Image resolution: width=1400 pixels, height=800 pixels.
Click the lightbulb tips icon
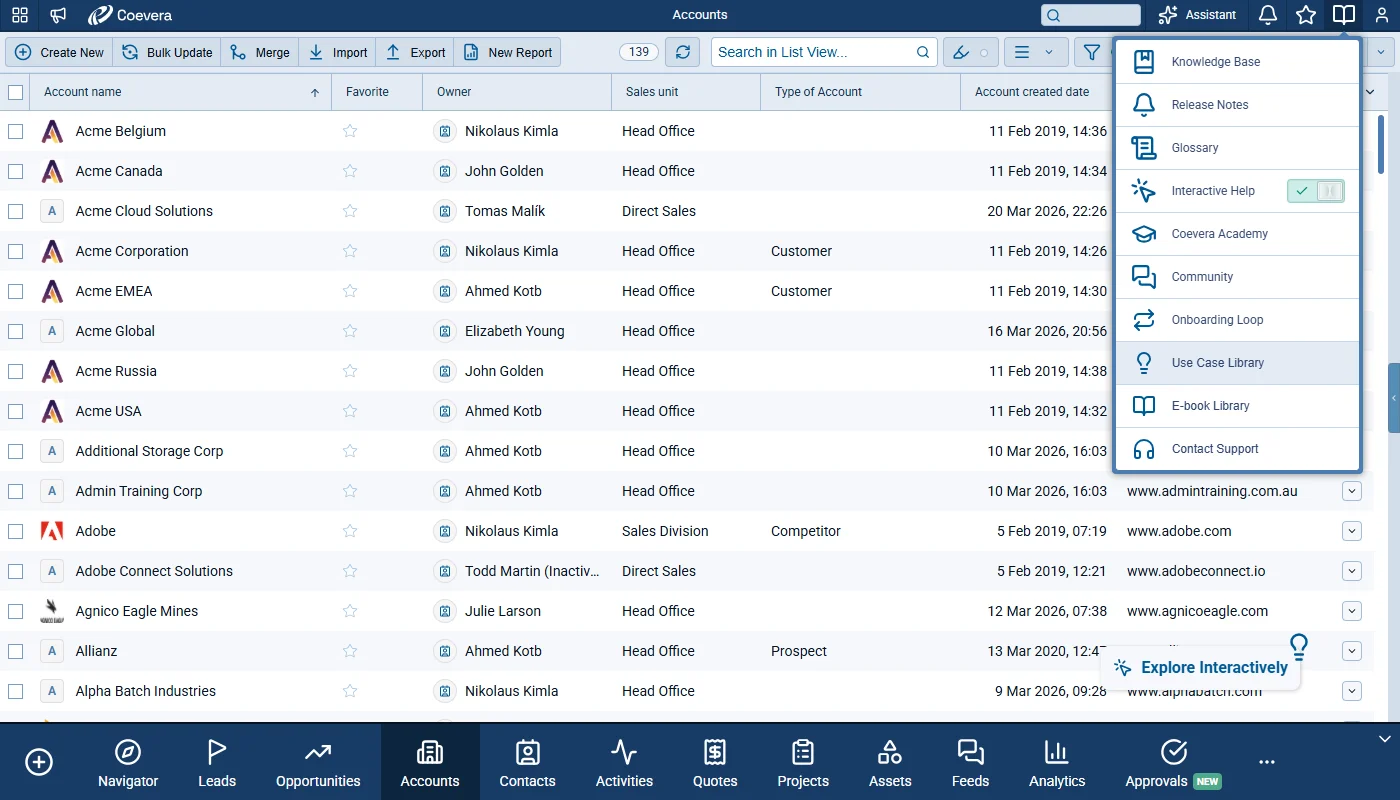tap(1299, 646)
